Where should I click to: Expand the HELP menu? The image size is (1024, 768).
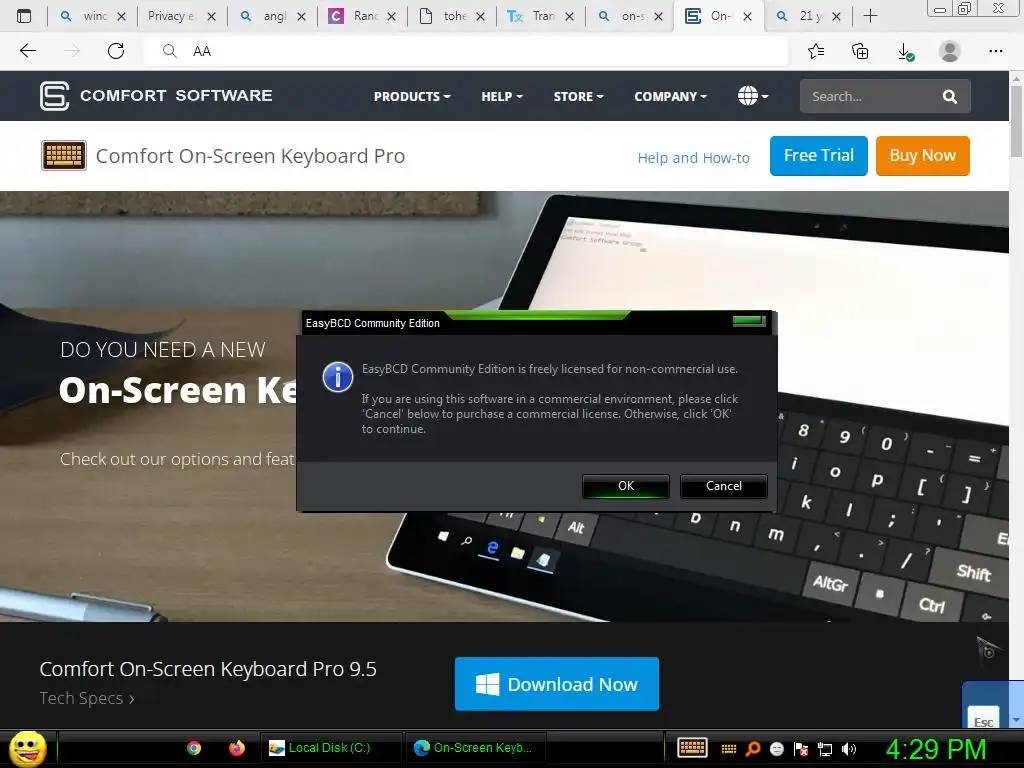502,97
